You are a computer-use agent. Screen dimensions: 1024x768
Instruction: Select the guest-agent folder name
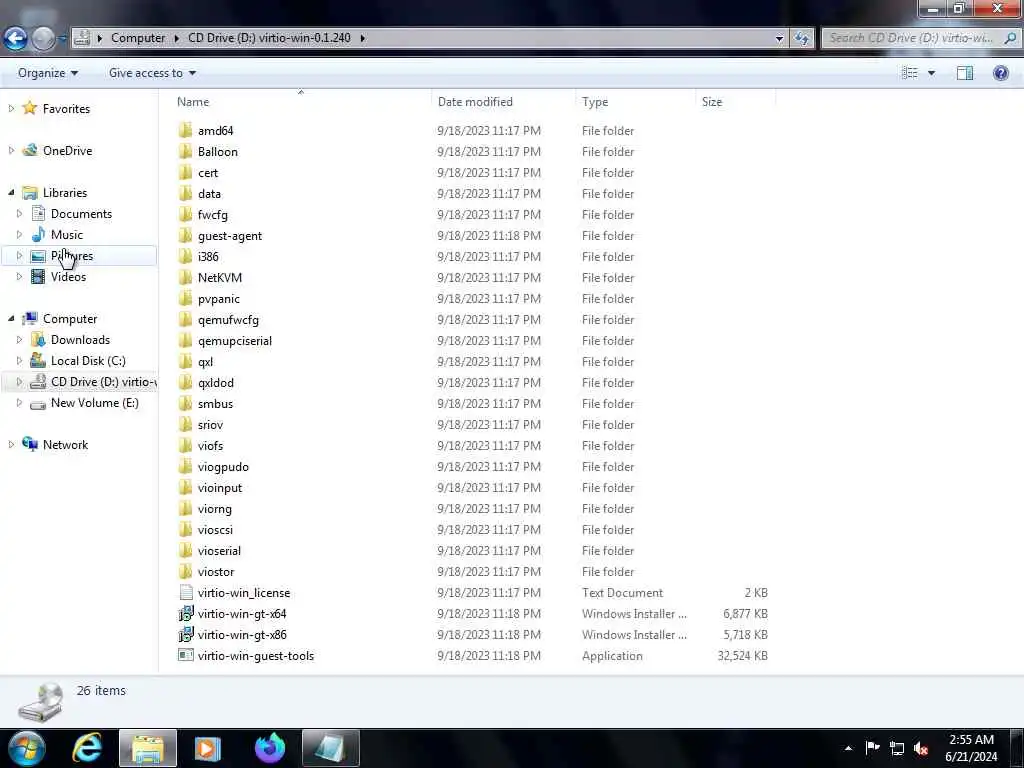(x=230, y=236)
